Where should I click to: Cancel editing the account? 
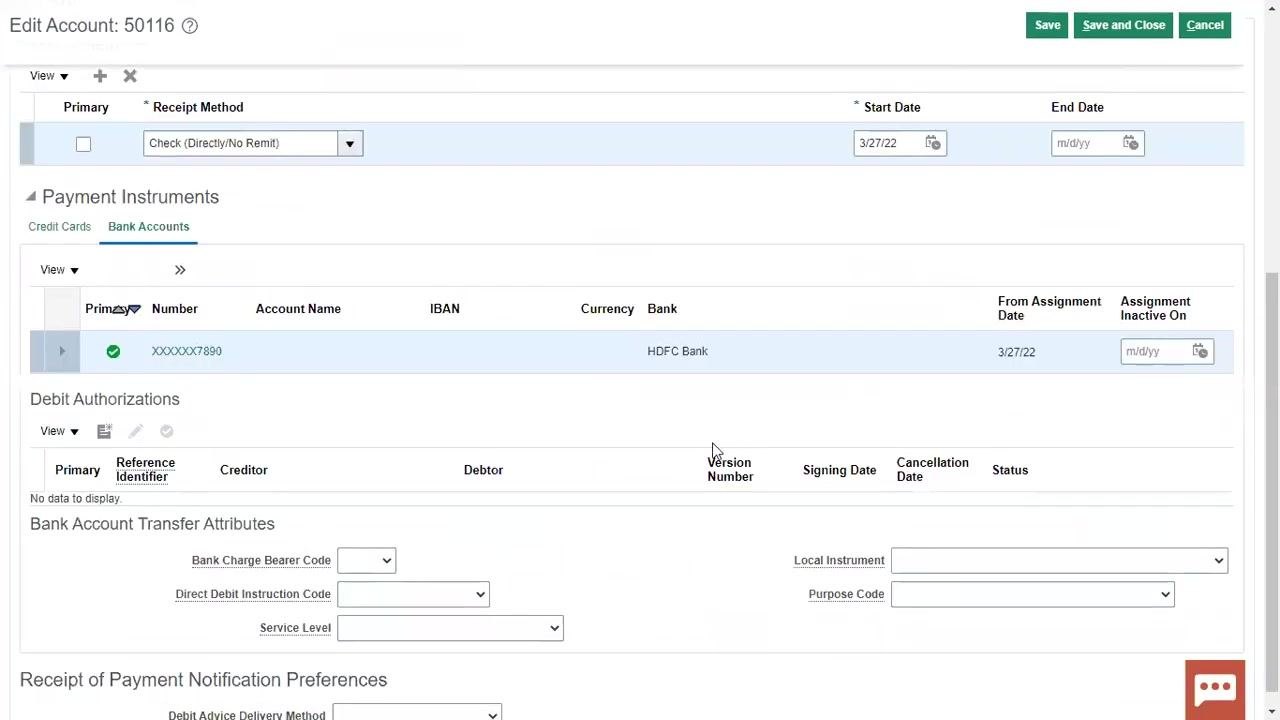coord(1205,25)
